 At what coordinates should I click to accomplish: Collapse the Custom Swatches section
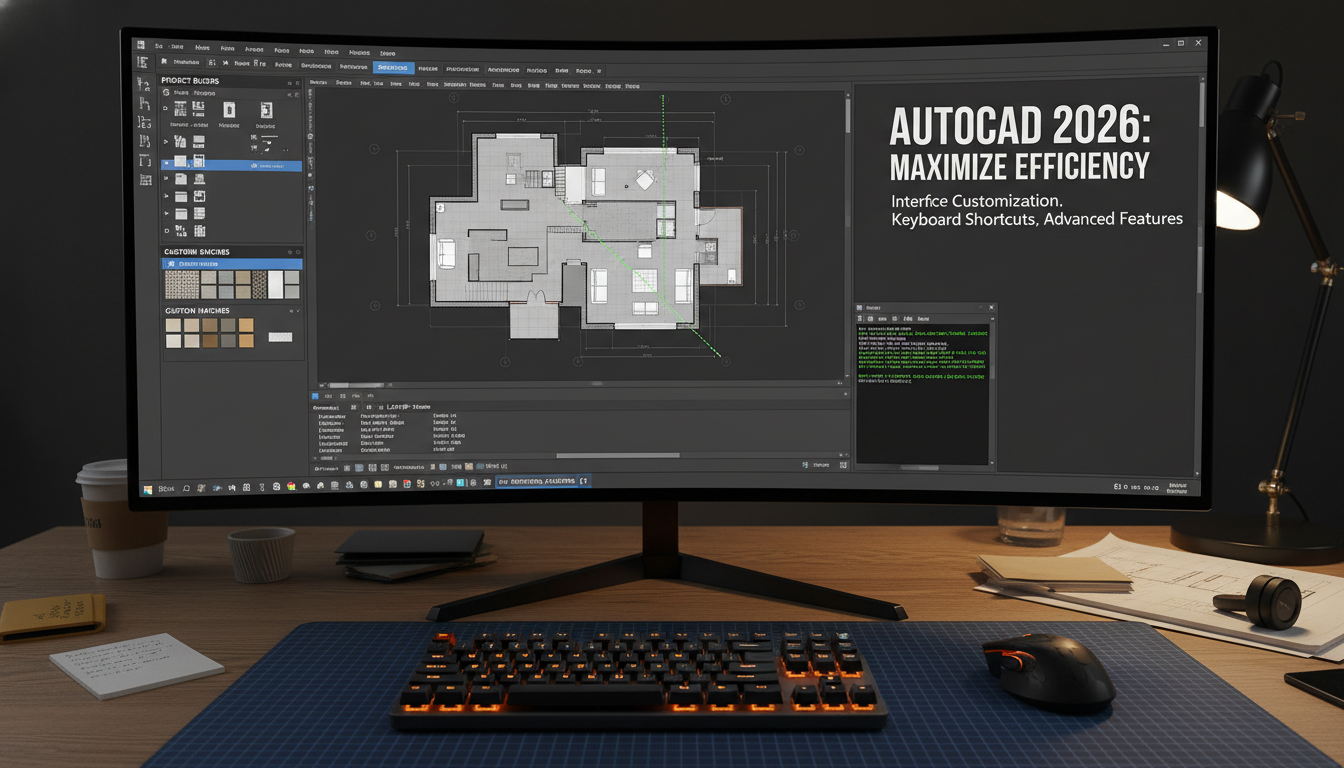coord(298,251)
